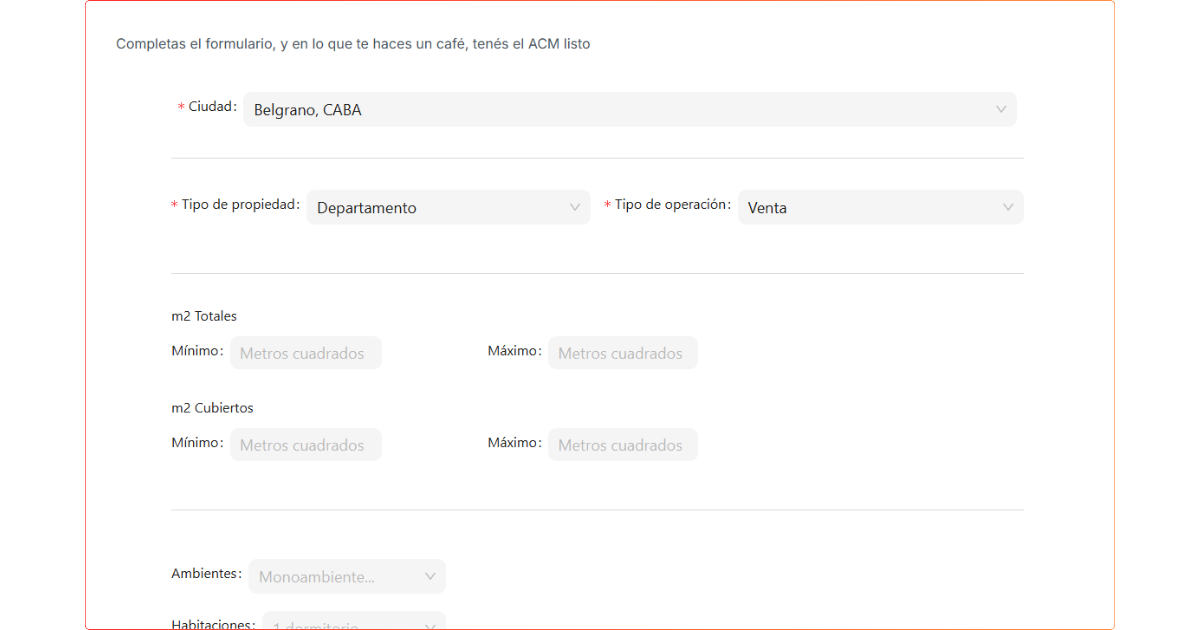Select the m2 Cubiertos Máximo input field
This screenshot has width=1200, height=630.
point(622,445)
